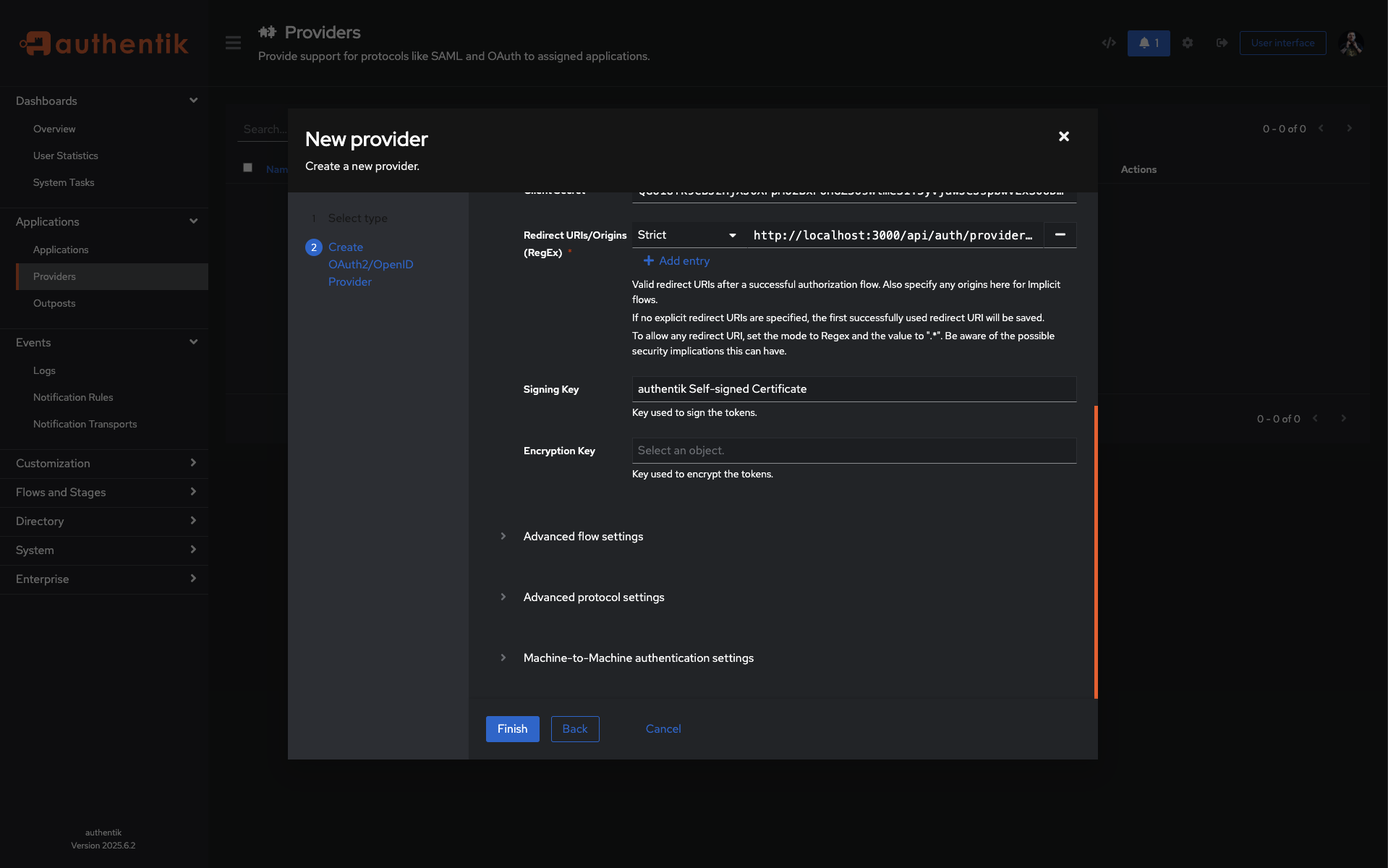Go to previous page at bottom pagination
Screen dimensions: 1388x868
click(x=1315, y=418)
